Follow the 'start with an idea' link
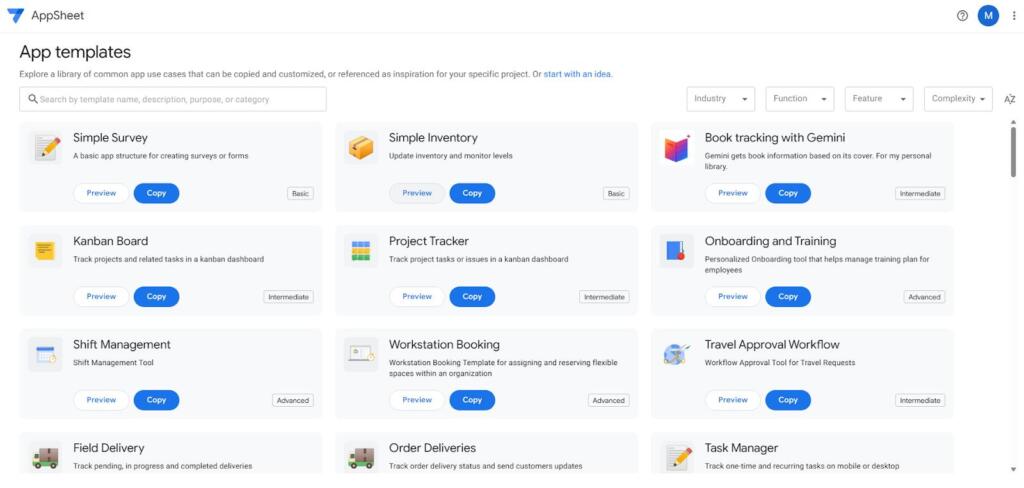 coord(577,74)
